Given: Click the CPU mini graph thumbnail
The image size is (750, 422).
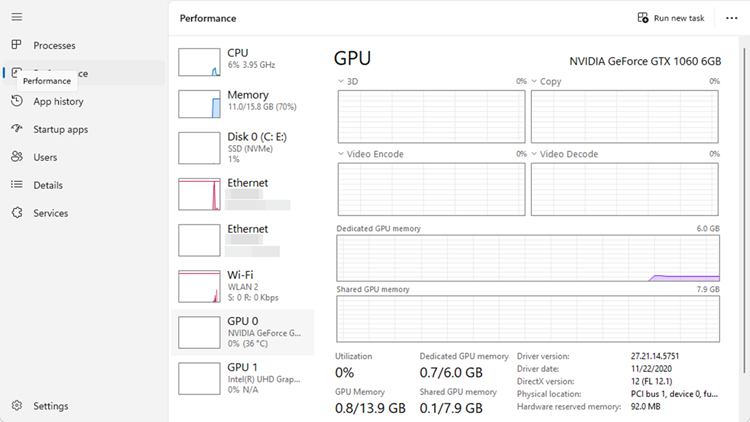Looking at the screenshot, I should [199, 62].
